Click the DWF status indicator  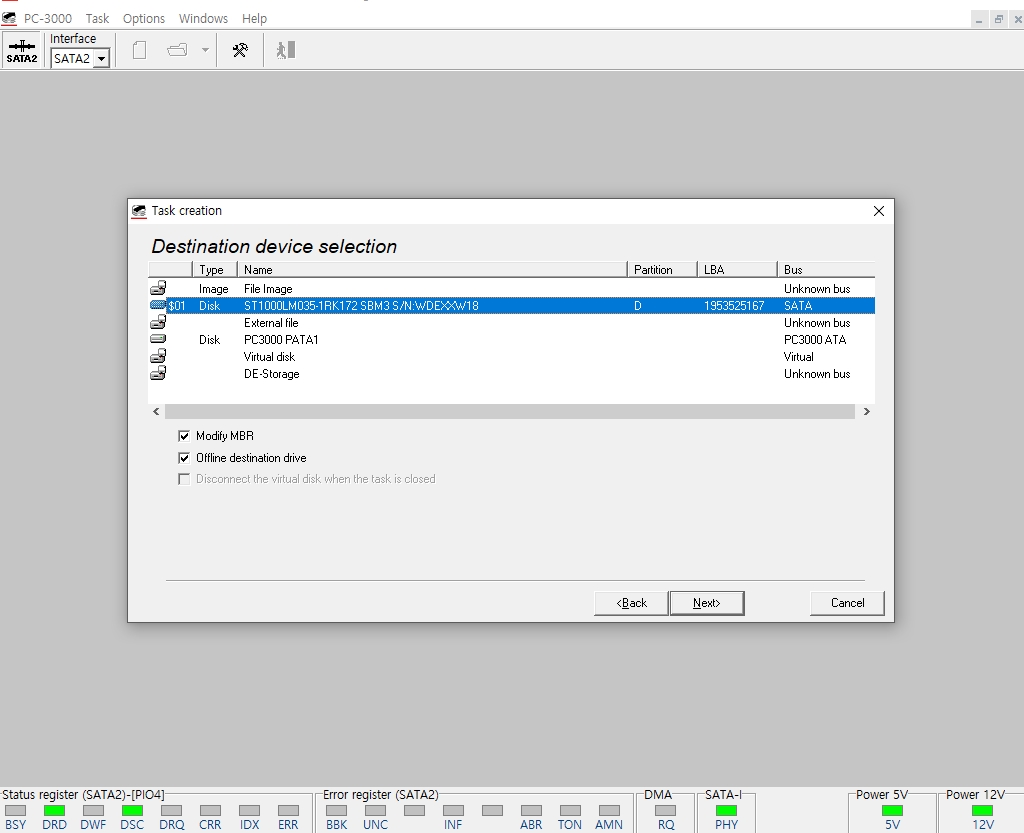93,810
